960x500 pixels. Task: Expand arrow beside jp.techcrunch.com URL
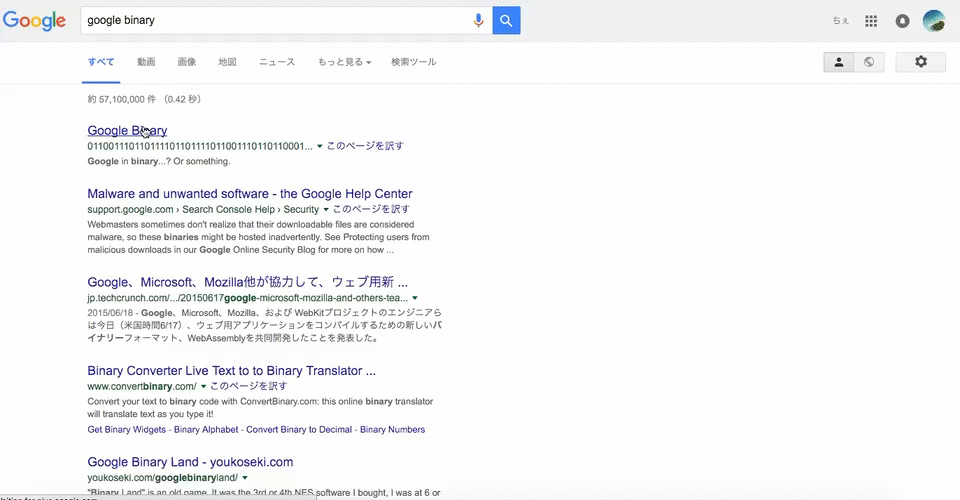pyautogui.click(x=415, y=298)
